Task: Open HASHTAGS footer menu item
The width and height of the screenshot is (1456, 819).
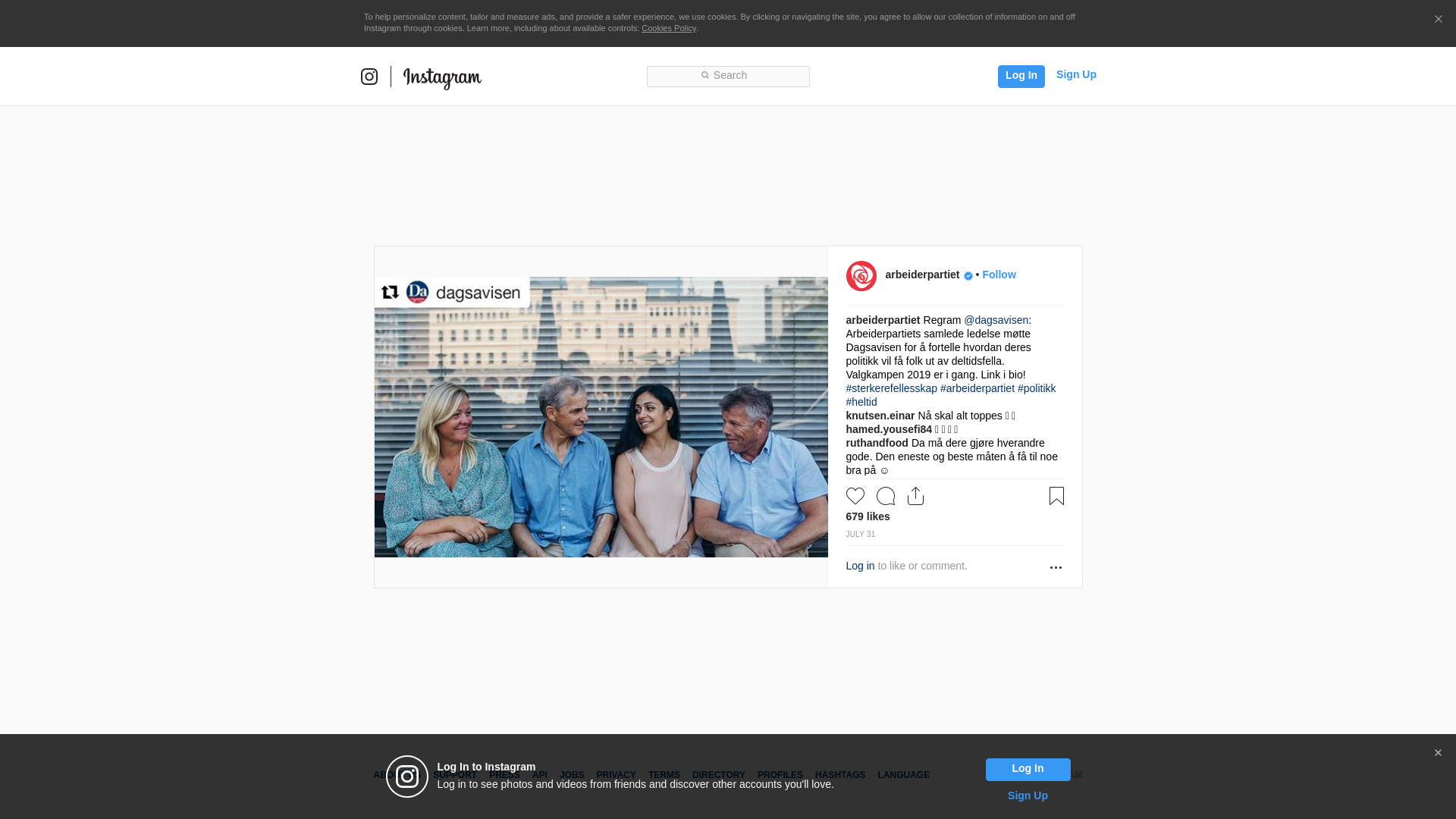Action: [x=839, y=775]
